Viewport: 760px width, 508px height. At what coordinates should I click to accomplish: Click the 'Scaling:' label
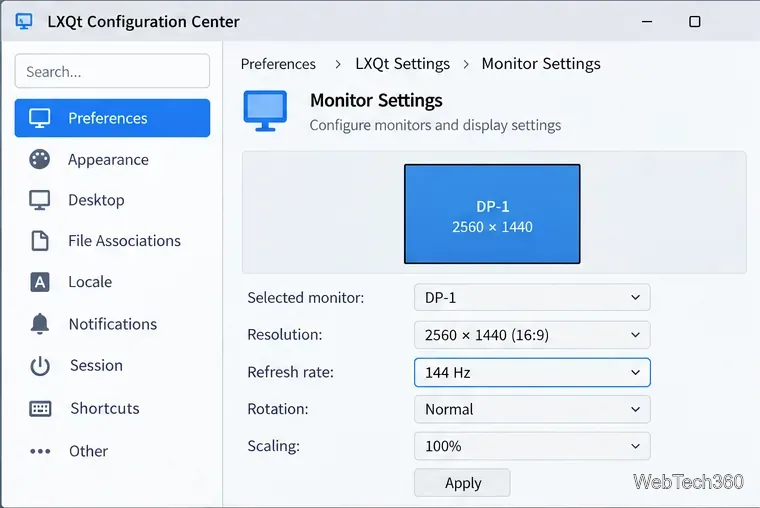click(273, 446)
